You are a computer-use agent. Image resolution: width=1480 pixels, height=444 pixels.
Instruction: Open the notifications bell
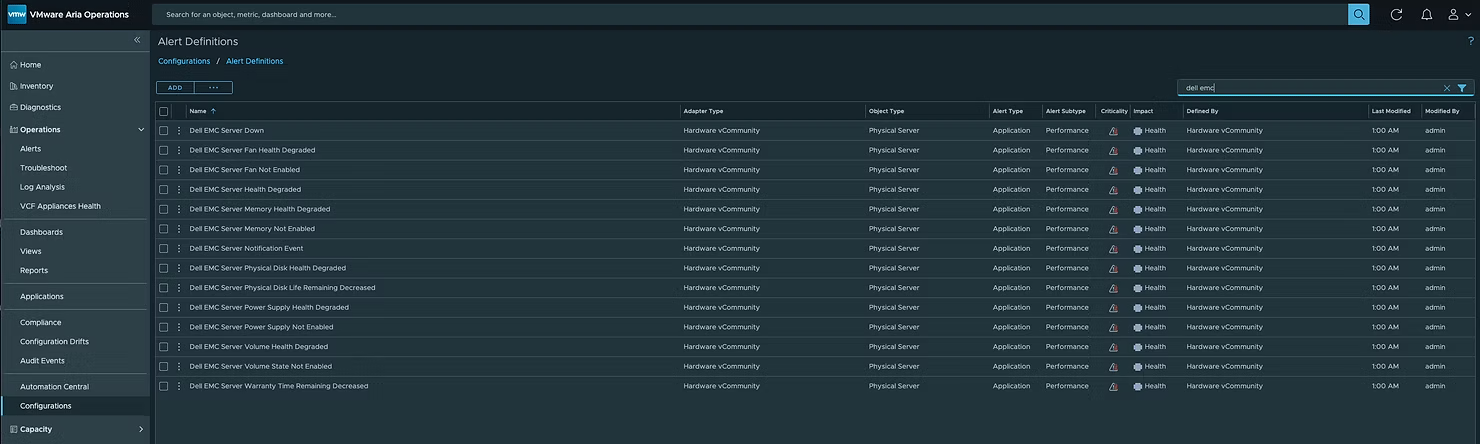tap(1426, 14)
